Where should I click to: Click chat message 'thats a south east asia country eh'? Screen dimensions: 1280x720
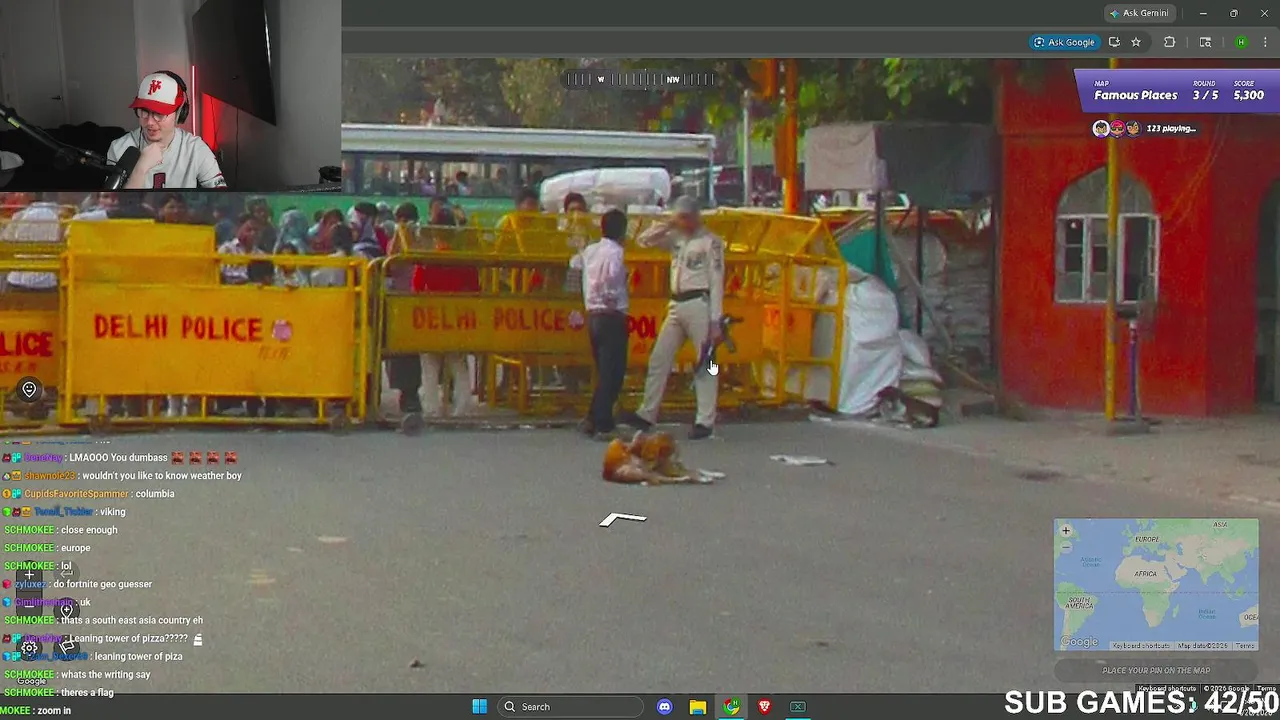(x=132, y=620)
